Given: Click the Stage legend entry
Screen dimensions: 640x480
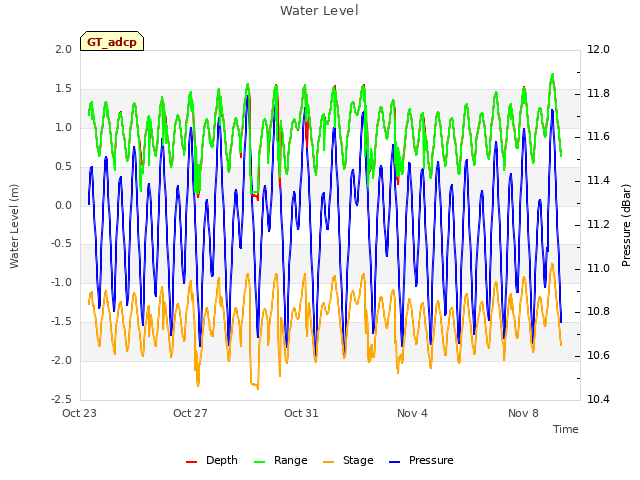Looking at the screenshot, I should click(x=348, y=460).
